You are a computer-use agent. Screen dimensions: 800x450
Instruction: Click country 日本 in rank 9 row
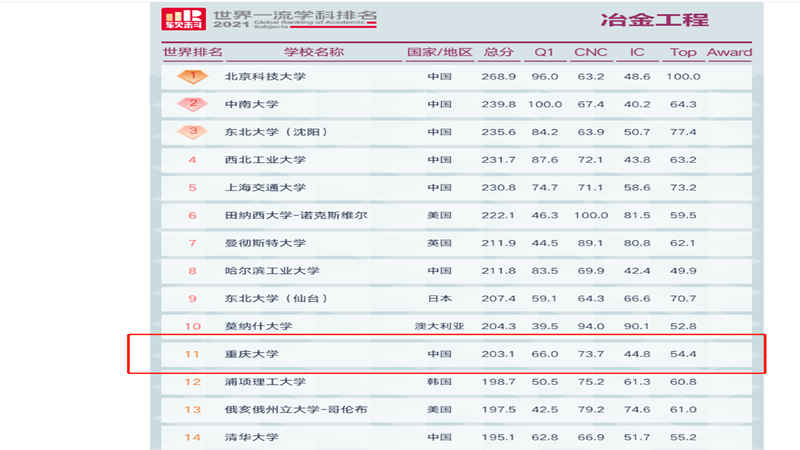439,298
